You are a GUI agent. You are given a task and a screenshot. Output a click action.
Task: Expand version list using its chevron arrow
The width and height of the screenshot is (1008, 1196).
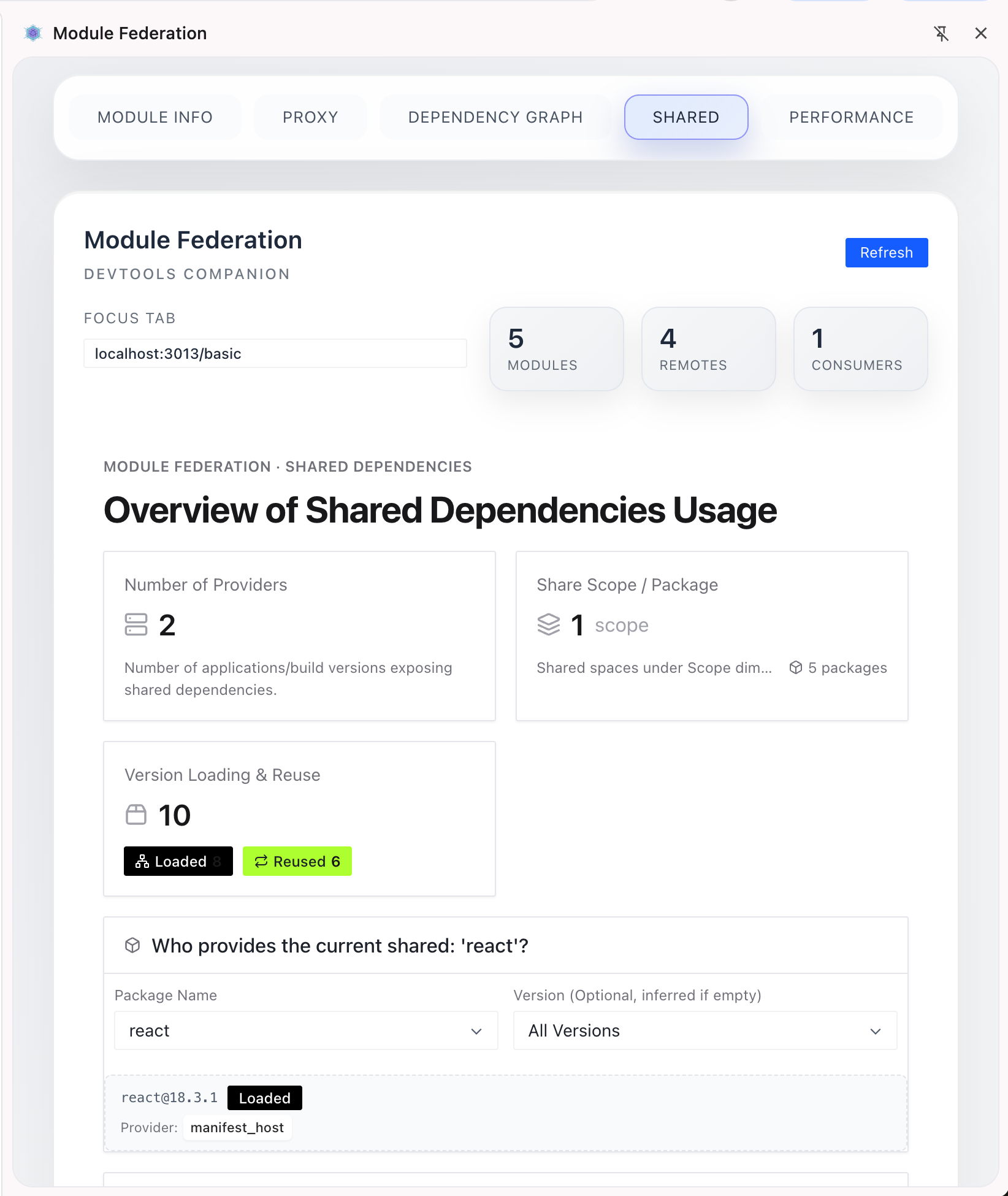coord(876,1032)
